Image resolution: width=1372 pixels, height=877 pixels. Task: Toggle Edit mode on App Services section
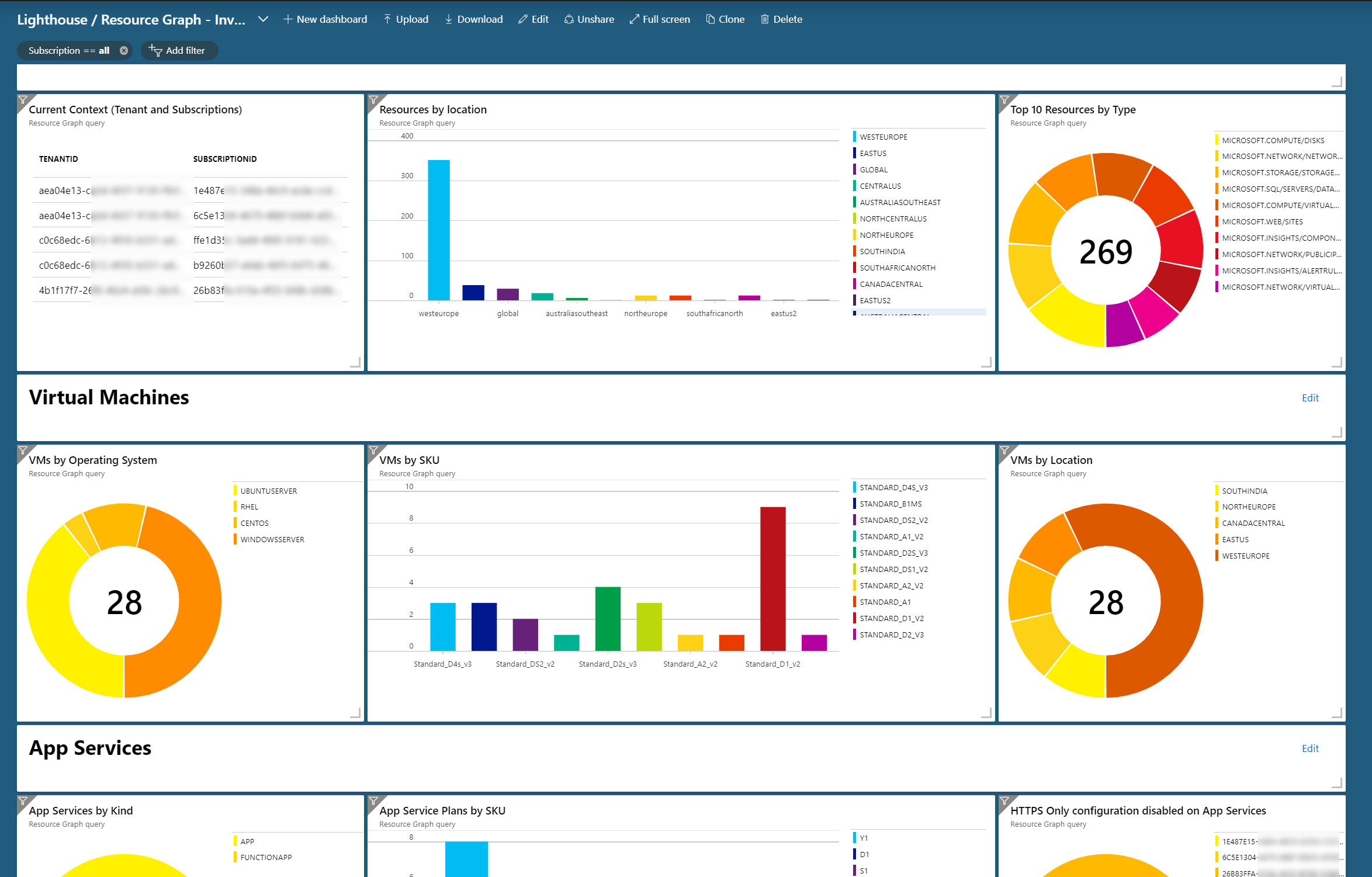pyautogui.click(x=1310, y=748)
